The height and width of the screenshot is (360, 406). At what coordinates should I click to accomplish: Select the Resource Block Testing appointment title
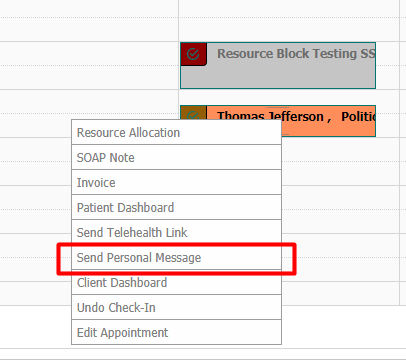(296, 54)
